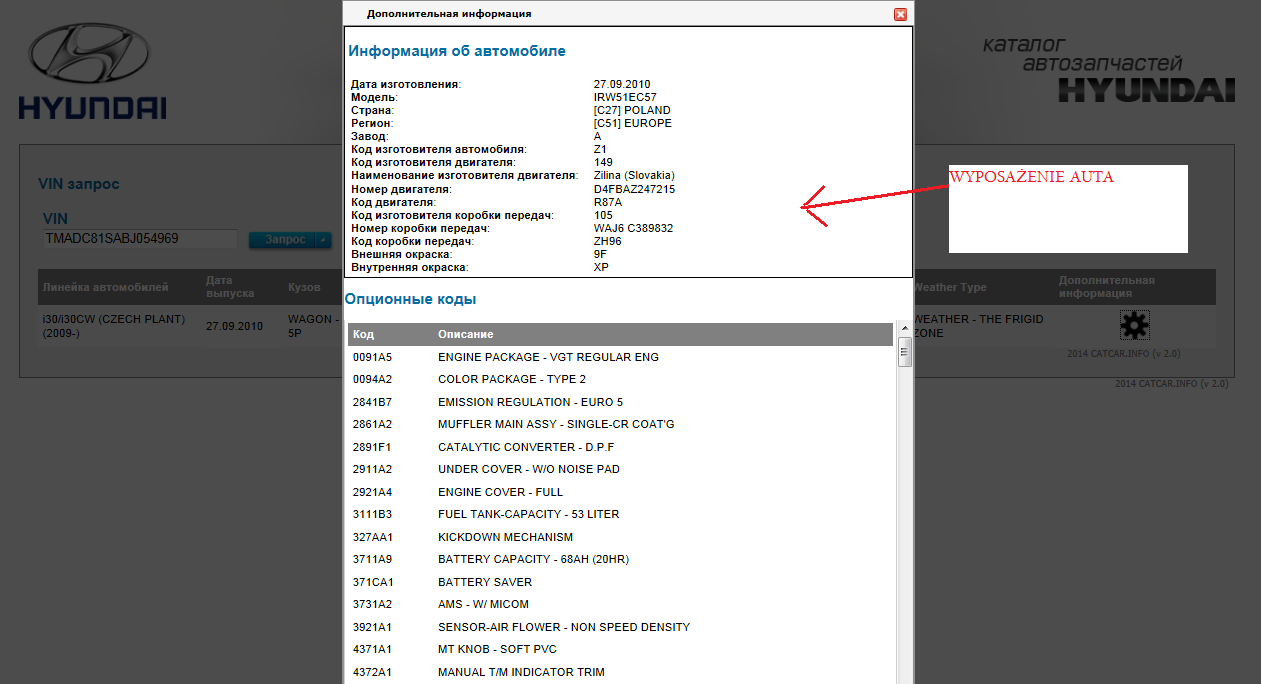1261x684 pixels.
Task: Select EMISSION REGULATION - EURO 5 description
Action: [530, 402]
